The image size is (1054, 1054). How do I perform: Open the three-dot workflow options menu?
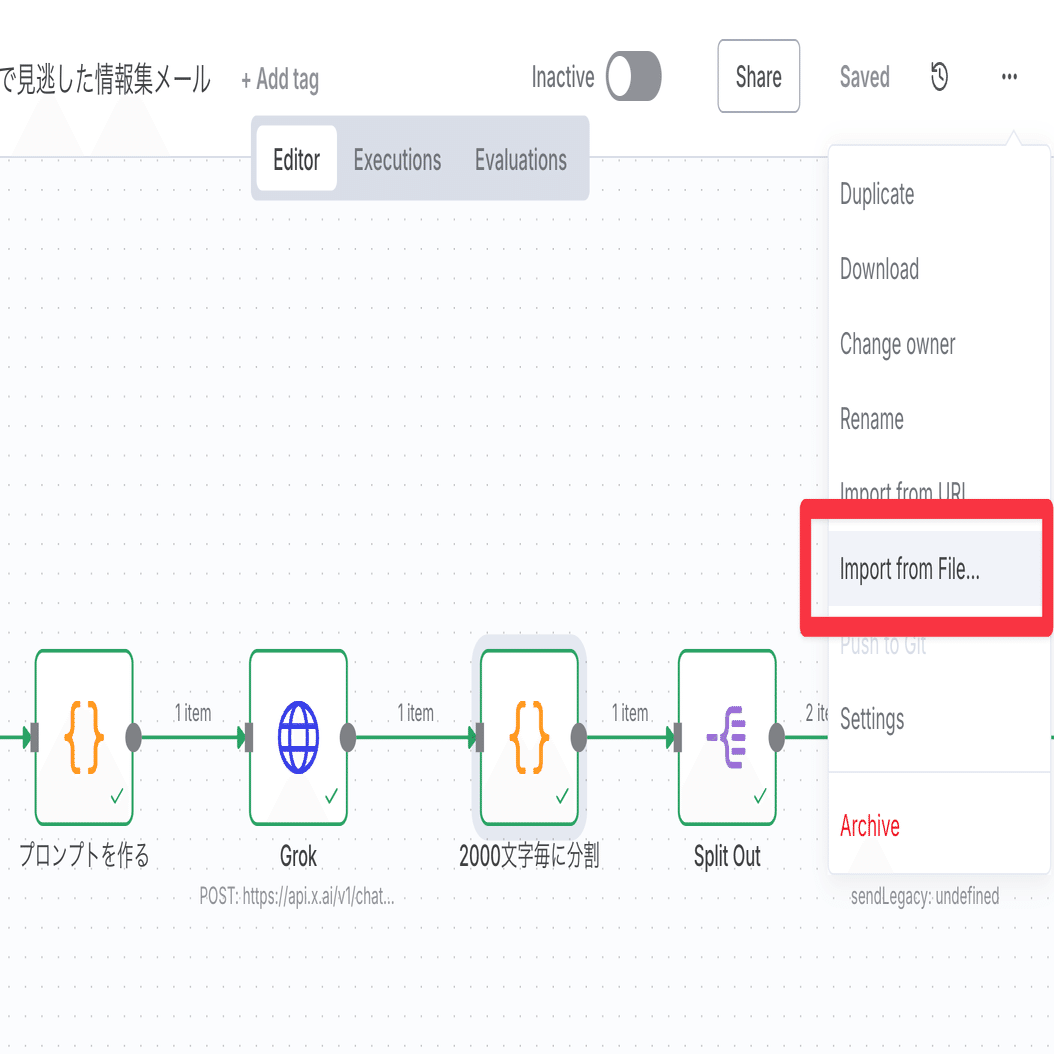(1009, 77)
